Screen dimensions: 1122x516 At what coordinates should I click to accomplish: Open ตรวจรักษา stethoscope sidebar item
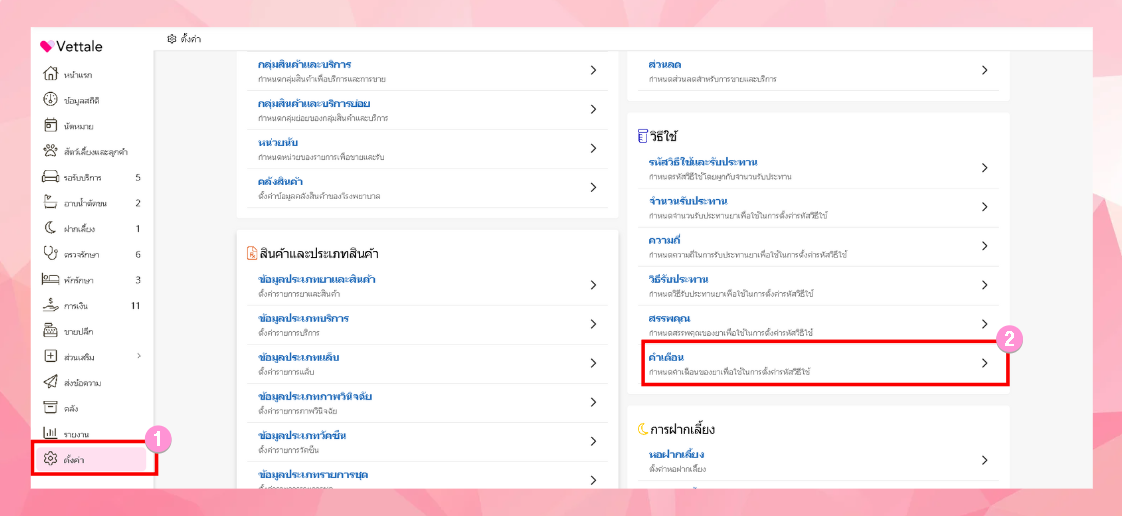(x=92, y=254)
